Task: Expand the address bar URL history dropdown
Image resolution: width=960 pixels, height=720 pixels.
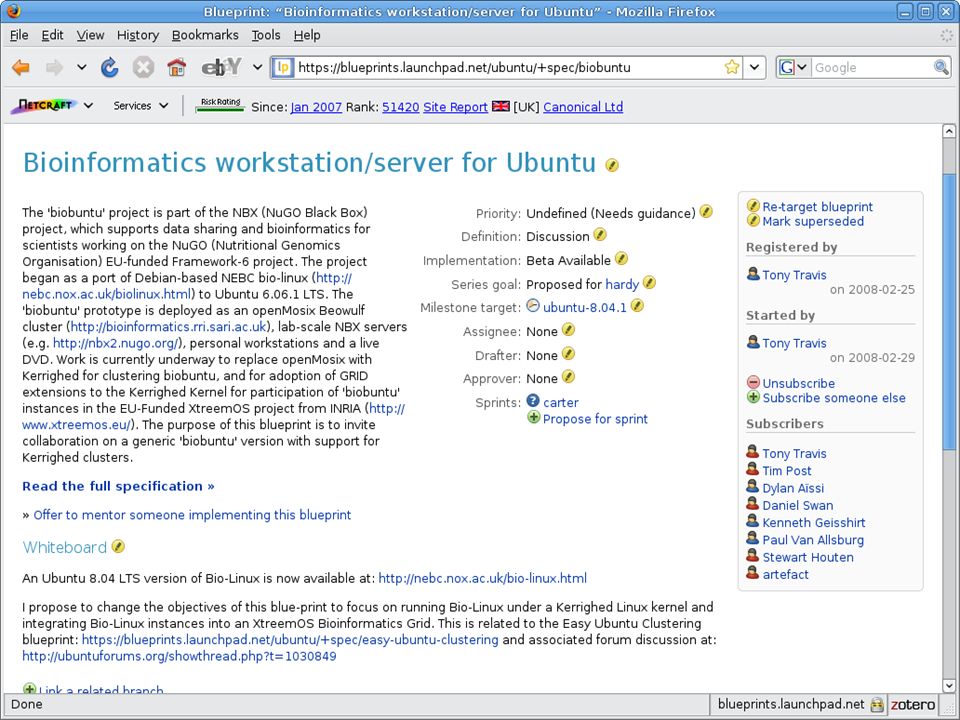Action: pos(754,67)
